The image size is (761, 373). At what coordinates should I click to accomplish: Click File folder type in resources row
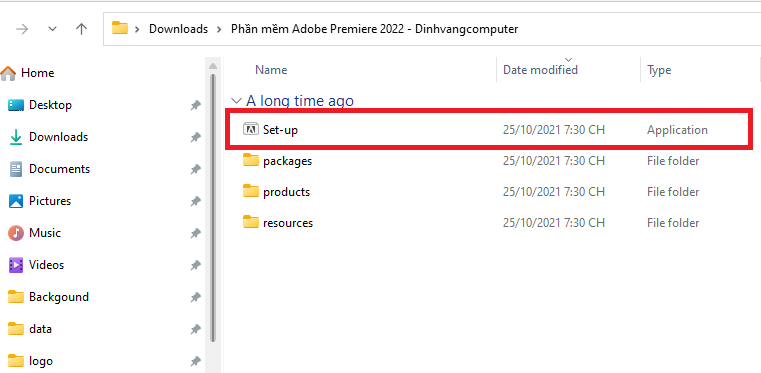[673, 223]
